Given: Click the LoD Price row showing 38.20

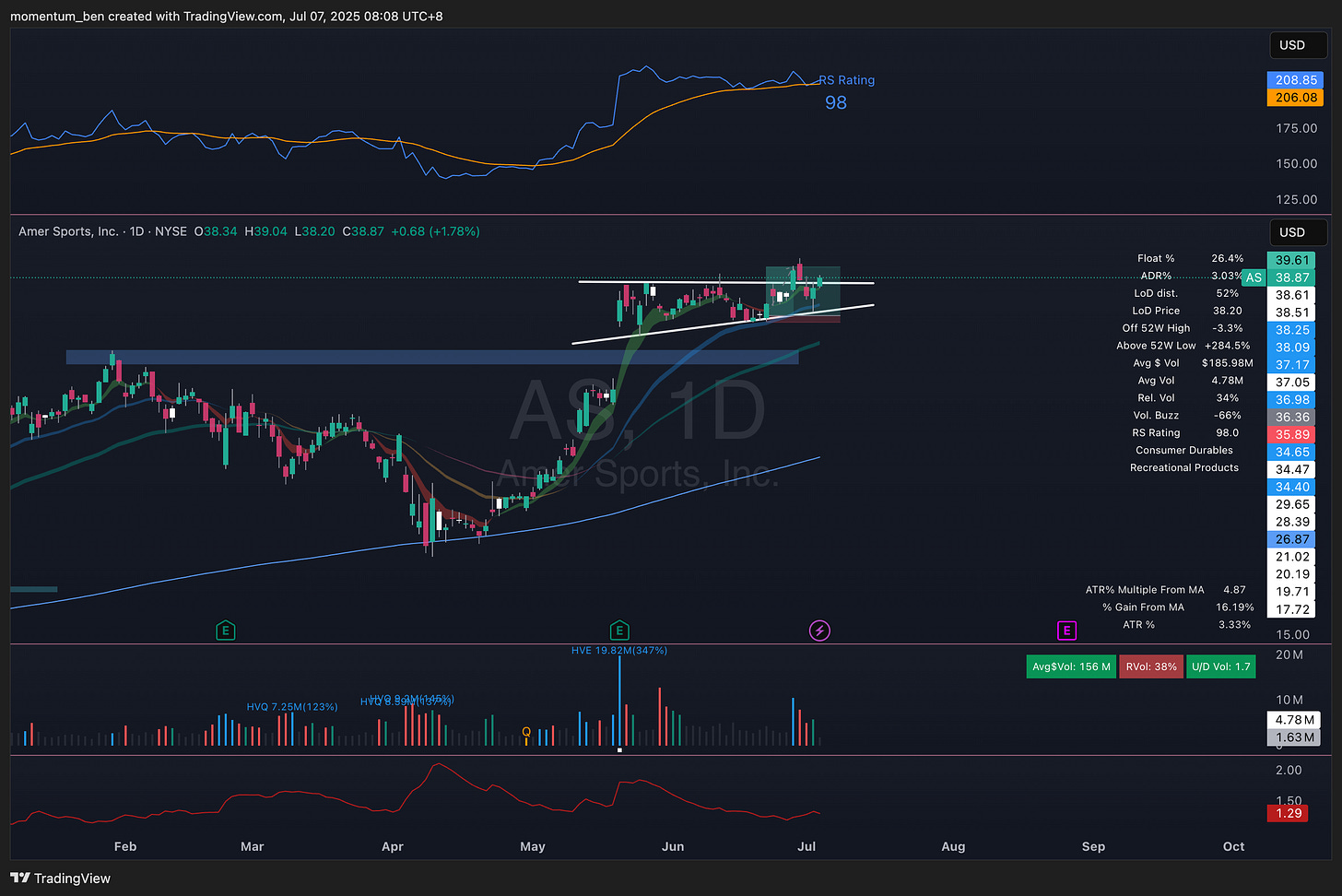Looking at the screenshot, I should click(1186, 311).
